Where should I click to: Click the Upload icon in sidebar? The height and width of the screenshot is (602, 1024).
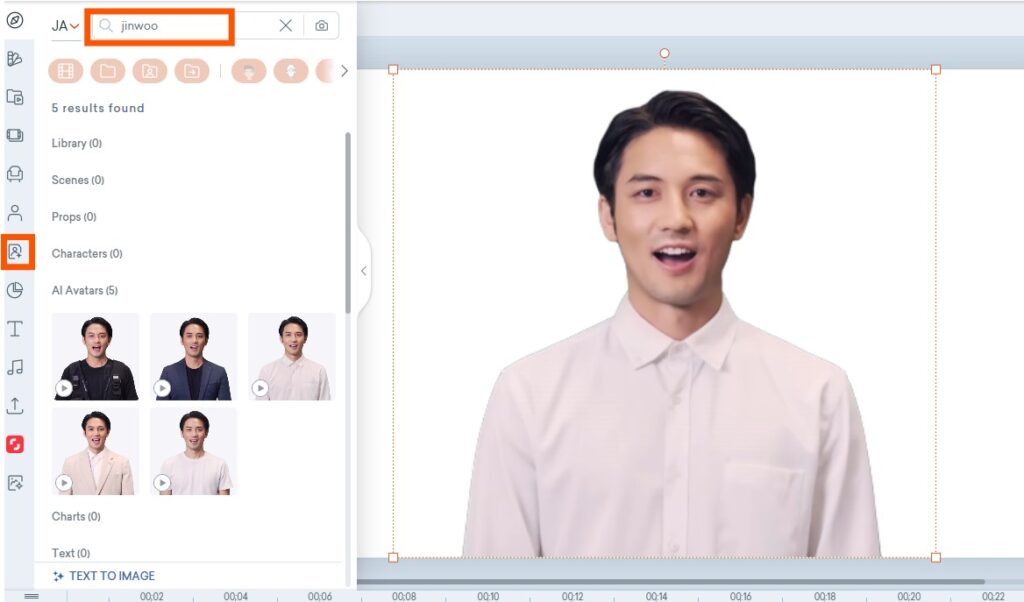(15, 406)
